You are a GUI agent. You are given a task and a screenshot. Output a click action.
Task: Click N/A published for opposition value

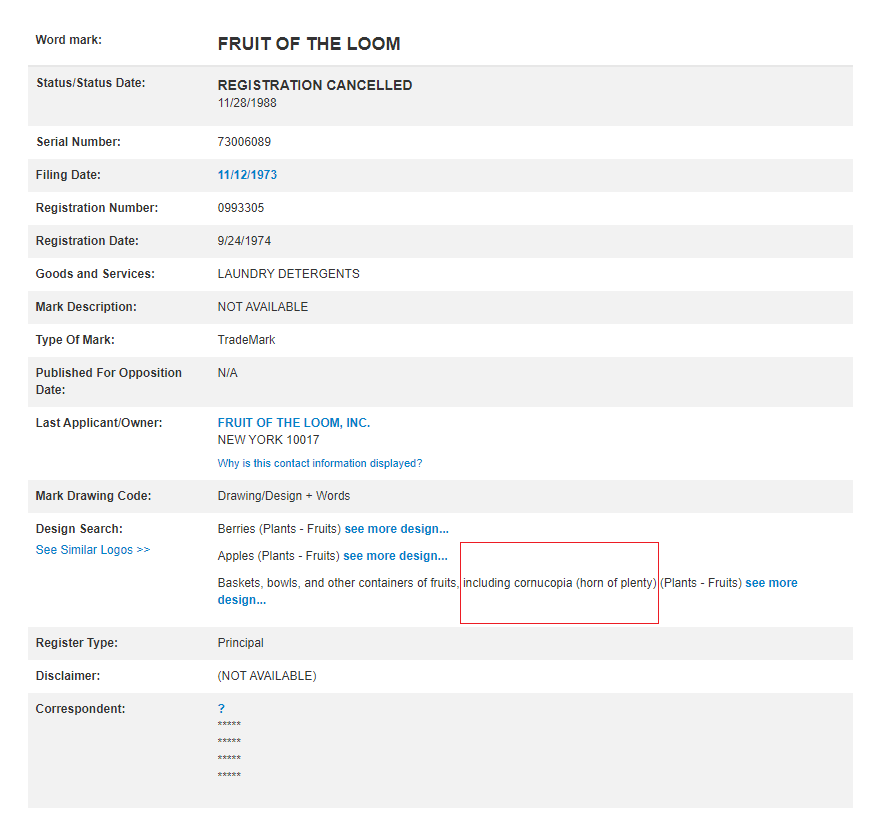(228, 373)
